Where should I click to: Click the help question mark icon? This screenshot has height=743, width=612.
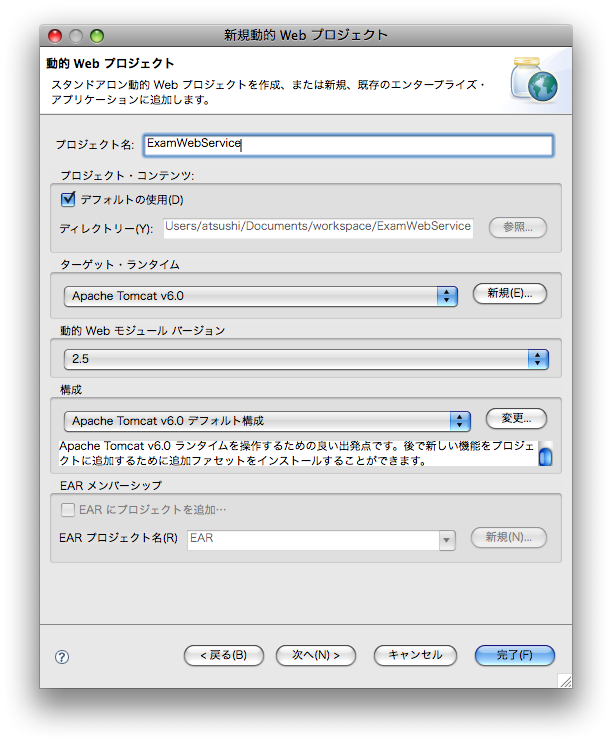[62, 657]
